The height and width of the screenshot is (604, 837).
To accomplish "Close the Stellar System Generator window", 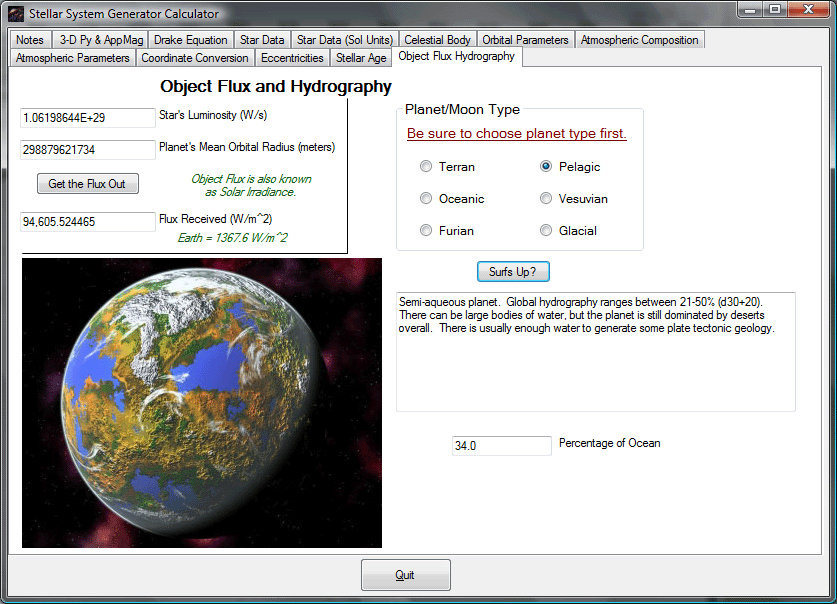I will click(x=808, y=9).
